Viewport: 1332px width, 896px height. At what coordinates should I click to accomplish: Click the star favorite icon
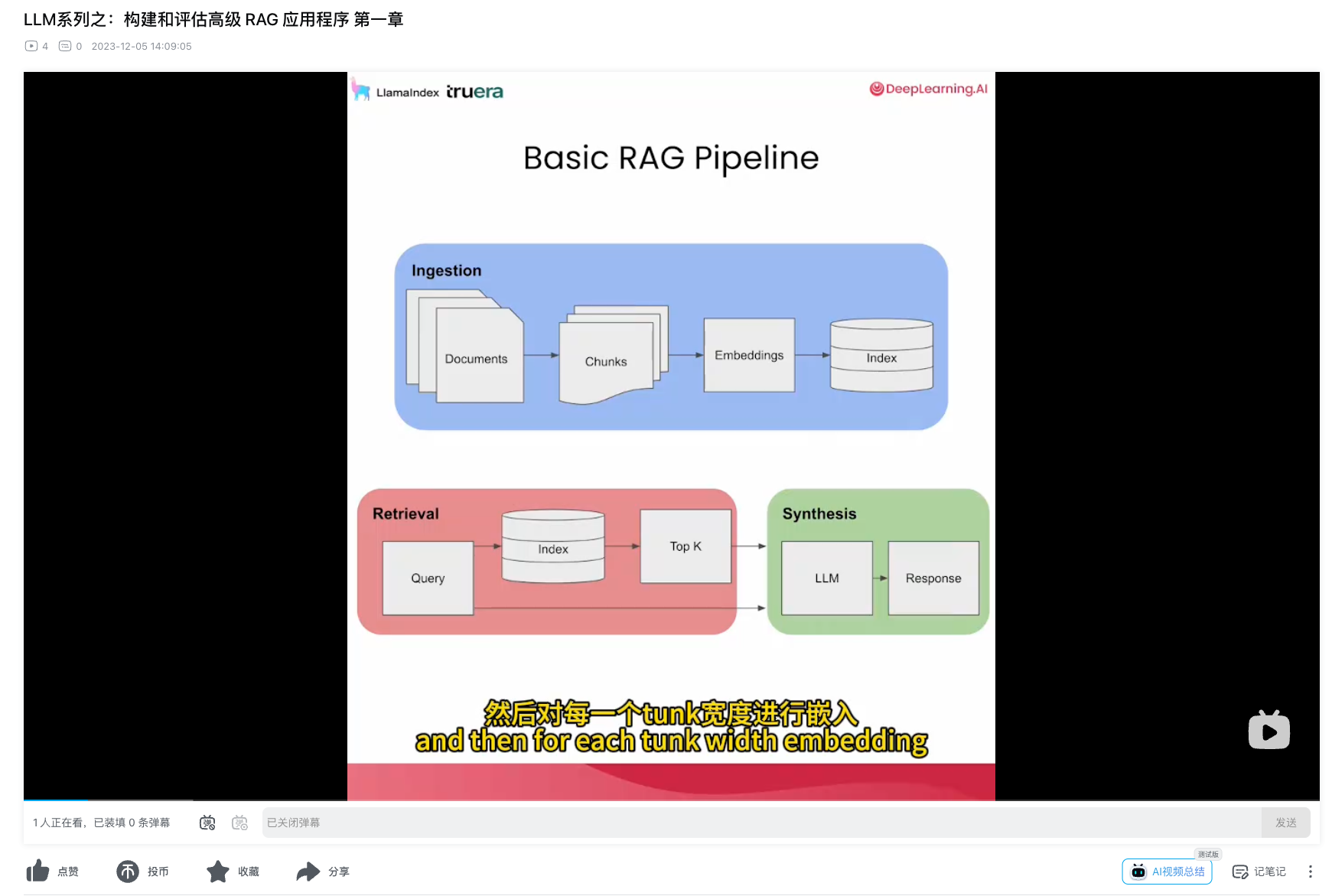(x=218, y=871)
